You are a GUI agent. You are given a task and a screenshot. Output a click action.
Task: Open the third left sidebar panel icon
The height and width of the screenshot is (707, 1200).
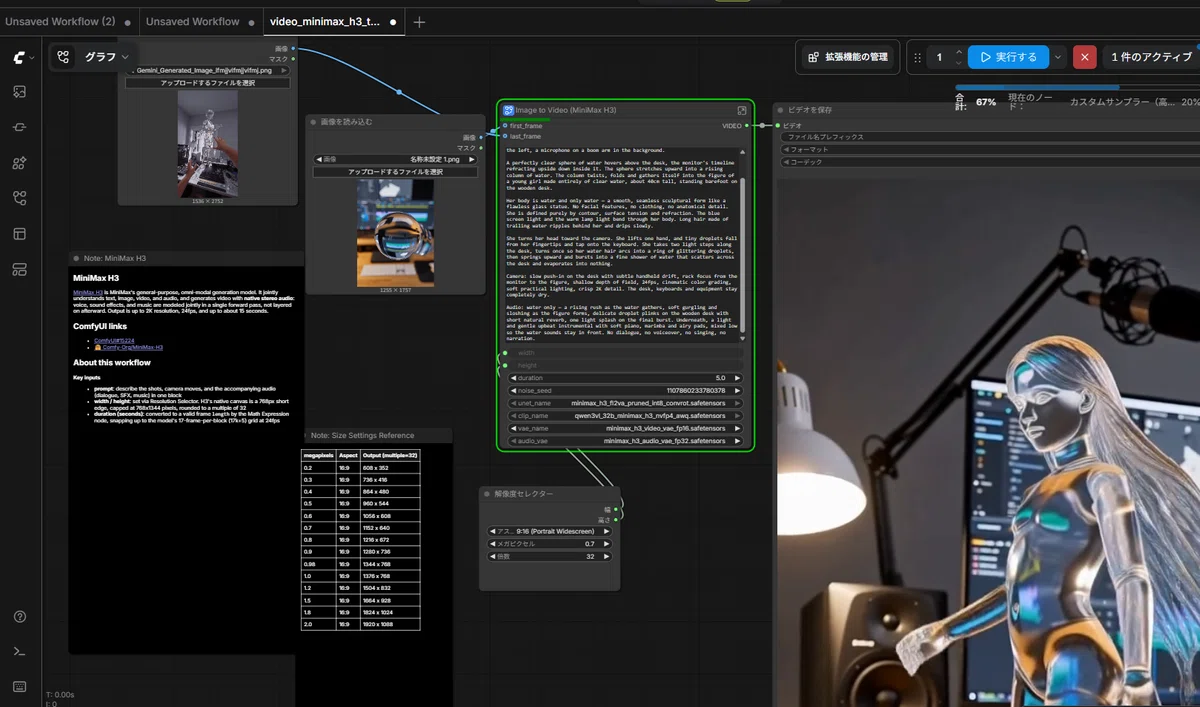pos(19,128)
